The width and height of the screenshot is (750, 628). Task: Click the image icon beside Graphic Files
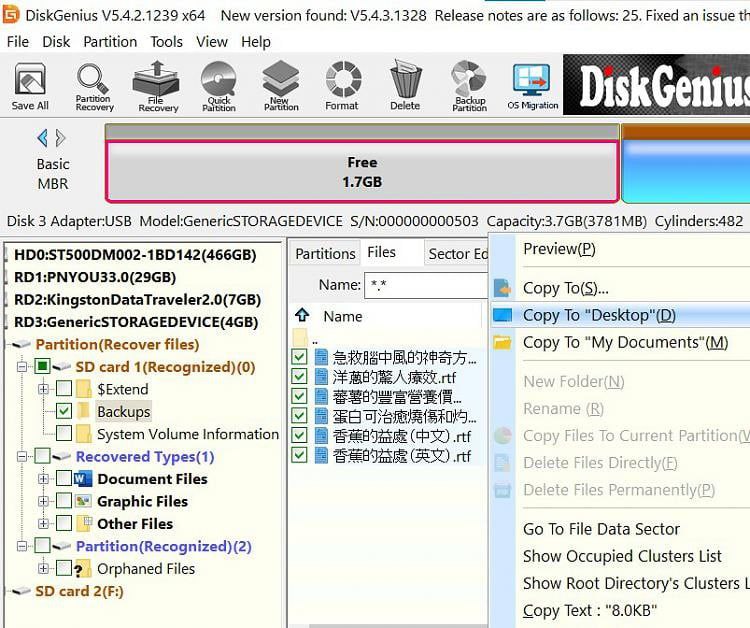(x=83, y=501)
